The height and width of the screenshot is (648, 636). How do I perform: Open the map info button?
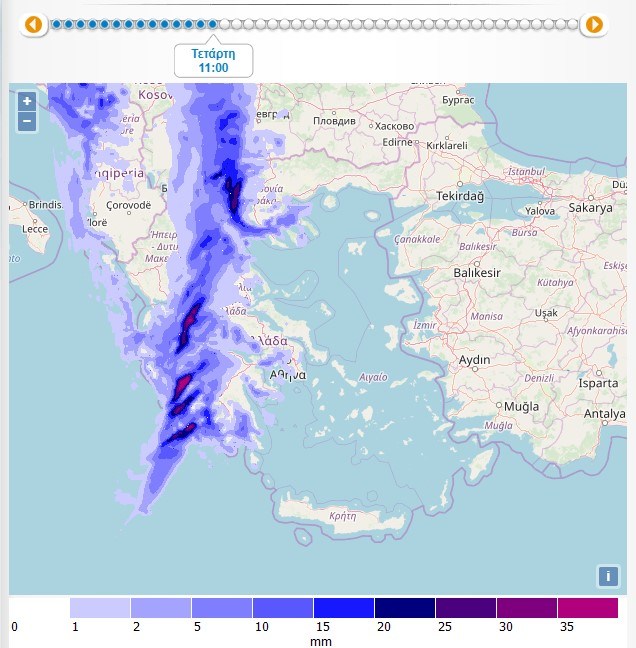(608, 576)
